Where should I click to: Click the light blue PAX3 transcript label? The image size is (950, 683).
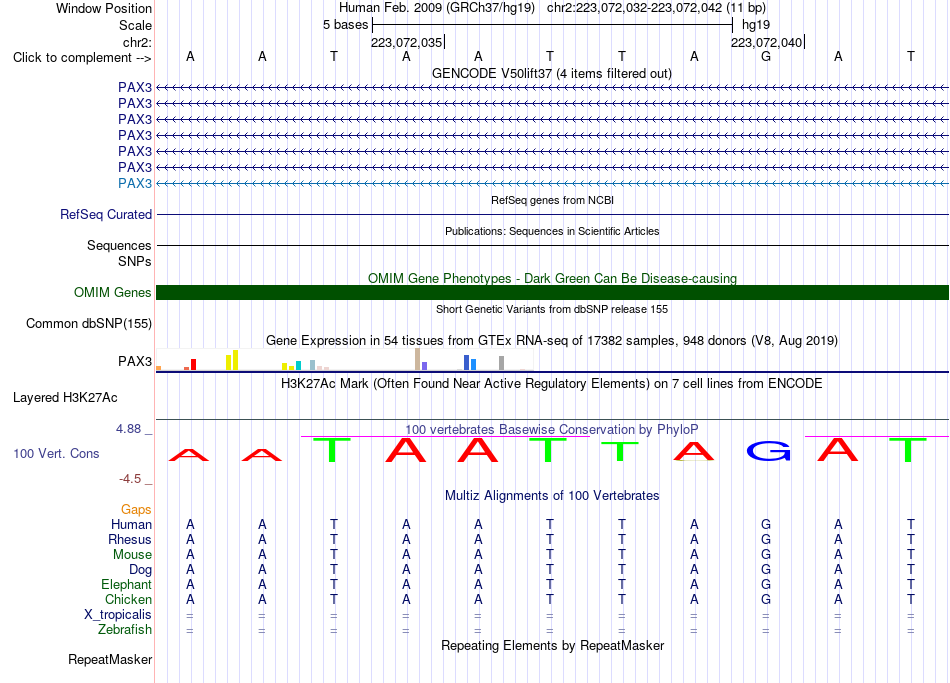(x=135, y=184)
